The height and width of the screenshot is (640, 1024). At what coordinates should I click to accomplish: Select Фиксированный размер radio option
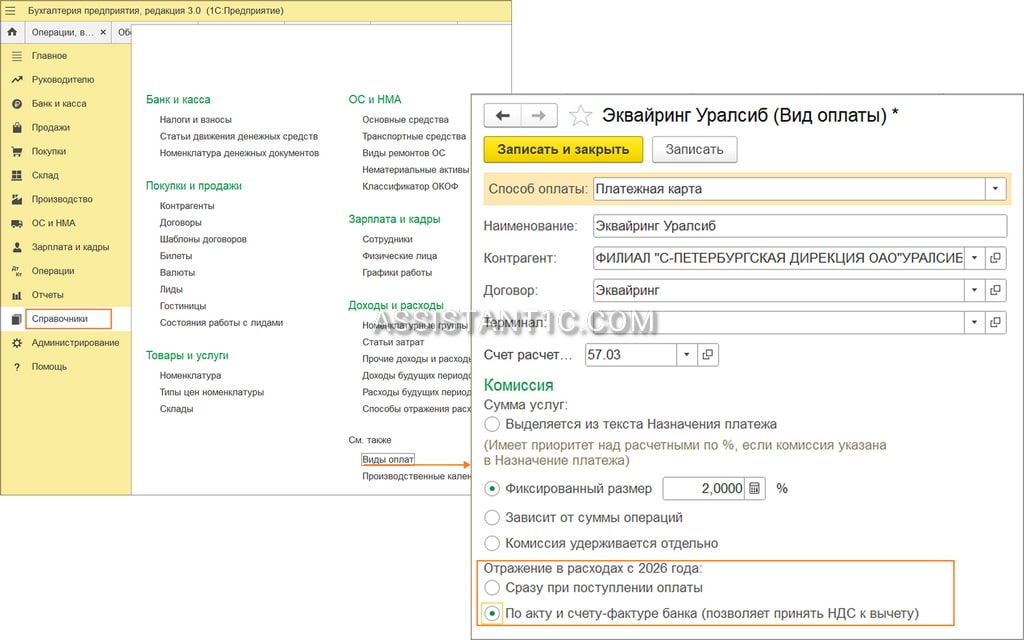click(x=492, y=488)
